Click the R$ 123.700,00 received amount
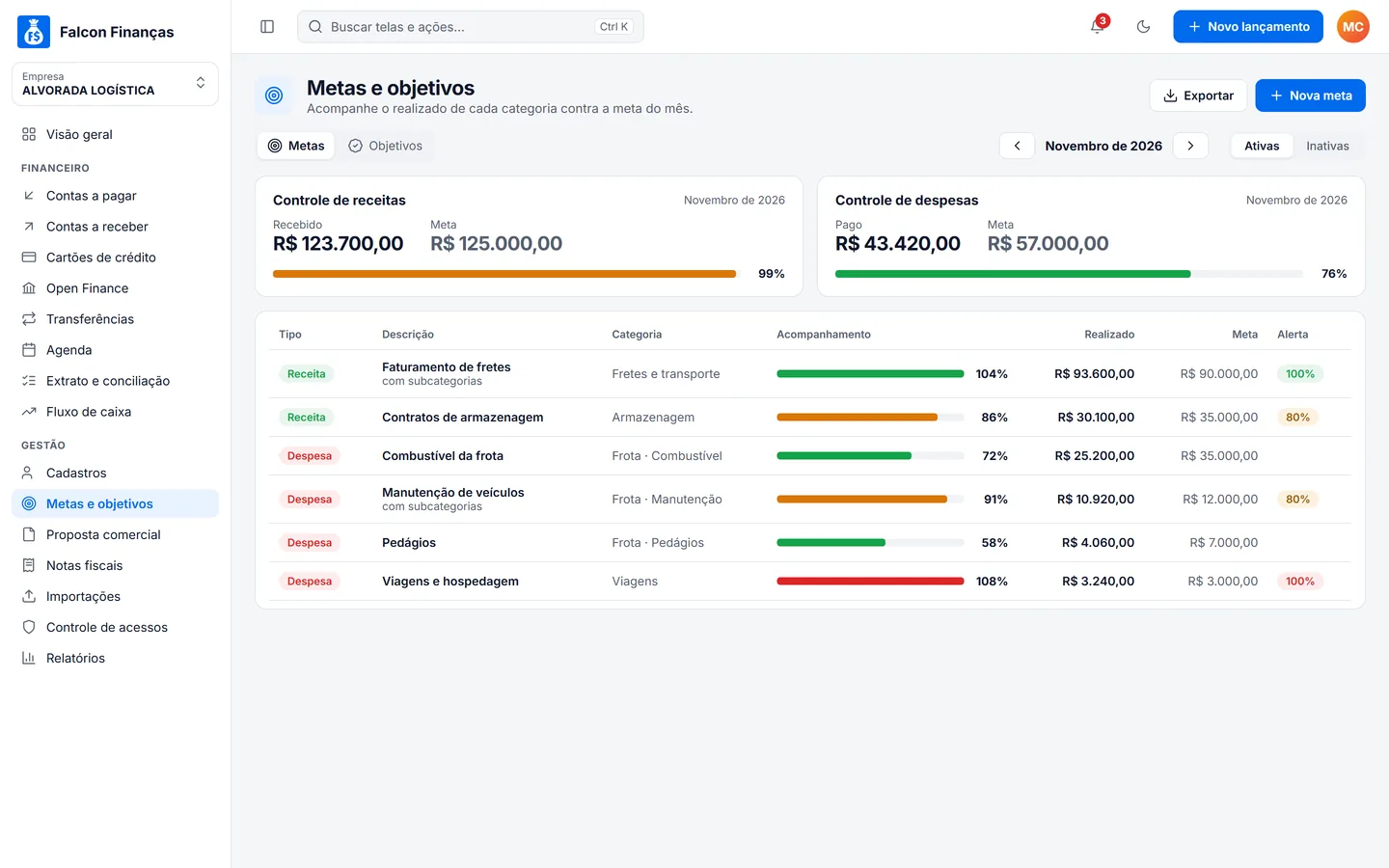 (338, 244)
